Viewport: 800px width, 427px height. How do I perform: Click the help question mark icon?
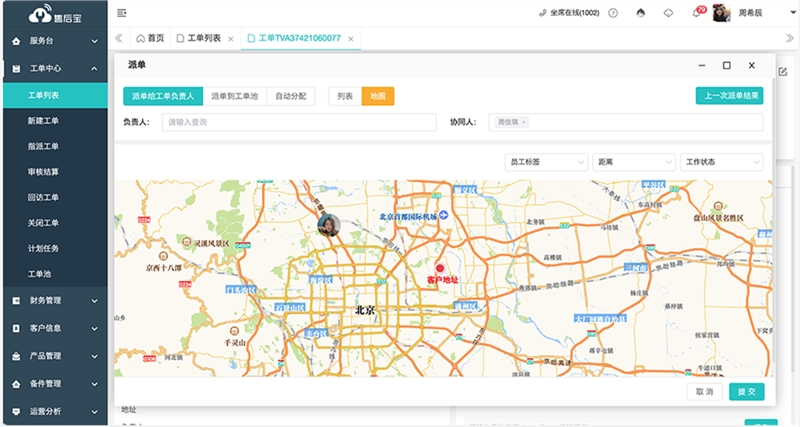click(612, 13)
